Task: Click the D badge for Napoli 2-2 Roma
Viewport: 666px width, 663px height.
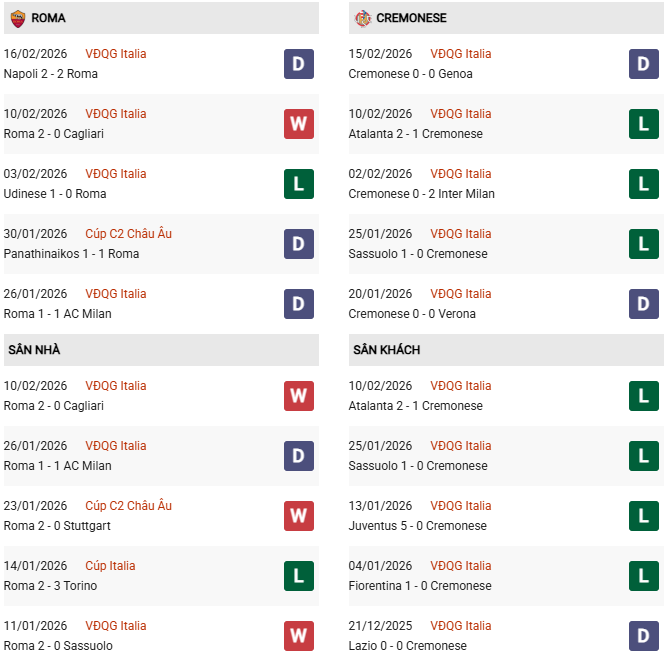Action: pyautogui.click(x=298, y=64)
